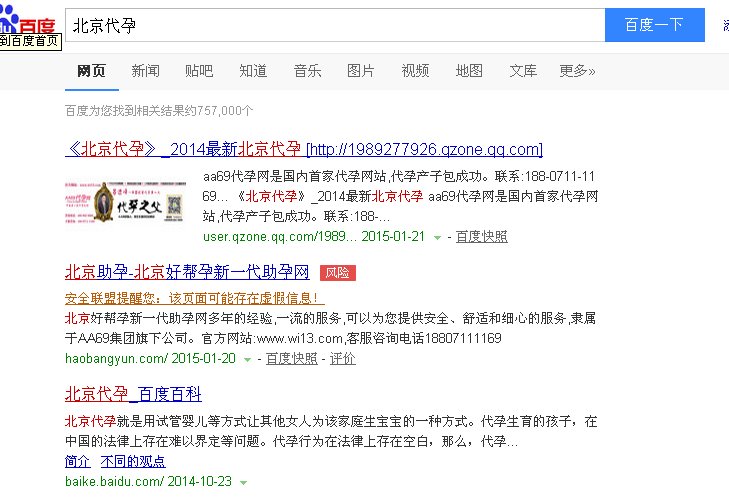
Task: Click the 不同的观点 sublink
Action: point(133,461)
